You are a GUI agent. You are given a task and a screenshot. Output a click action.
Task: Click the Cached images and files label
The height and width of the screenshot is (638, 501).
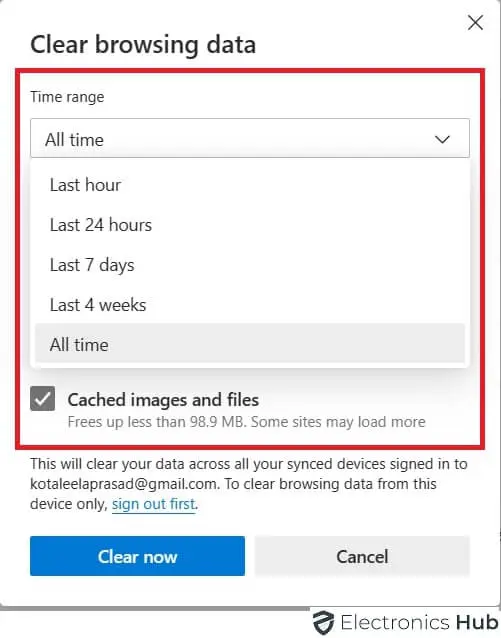(x=163, y=400)
